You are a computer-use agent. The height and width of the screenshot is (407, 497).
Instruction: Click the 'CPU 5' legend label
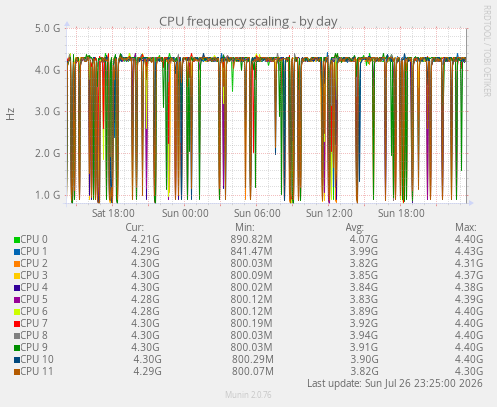(x=34, y=299)
